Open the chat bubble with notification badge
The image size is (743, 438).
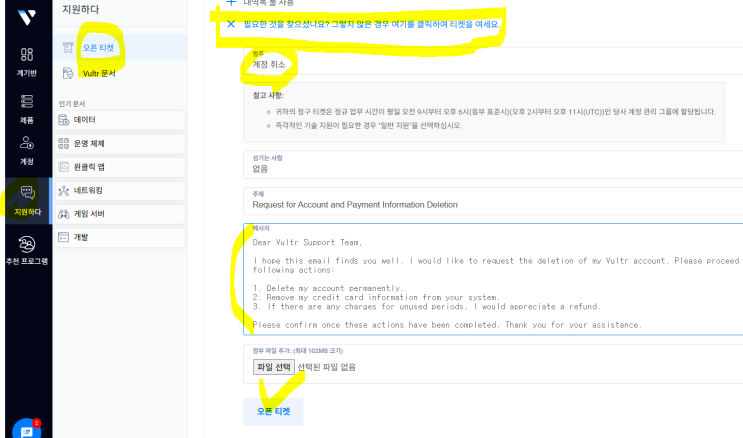[27, 429]
